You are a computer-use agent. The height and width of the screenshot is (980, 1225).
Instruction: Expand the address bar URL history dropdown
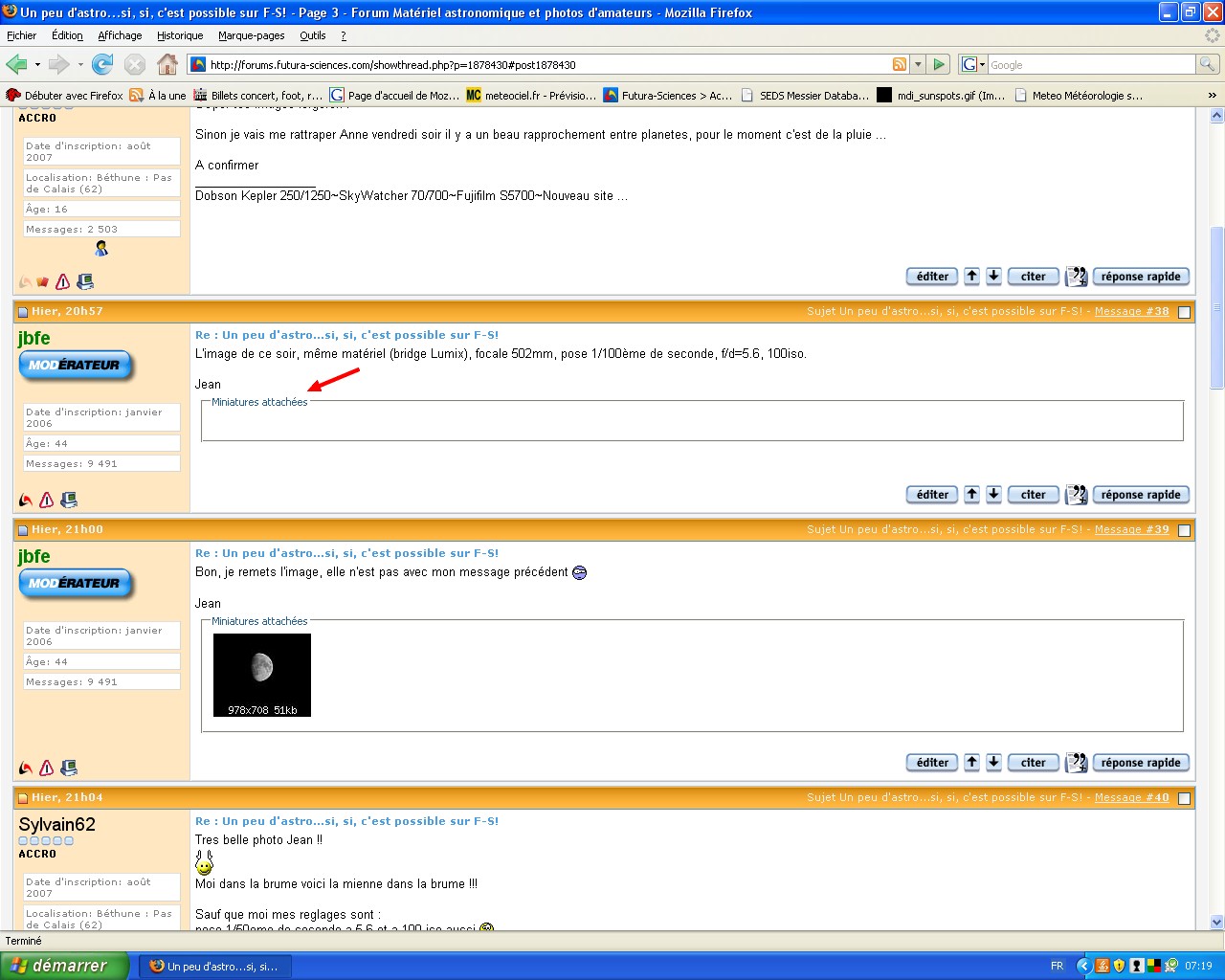(x=918, y=64)
